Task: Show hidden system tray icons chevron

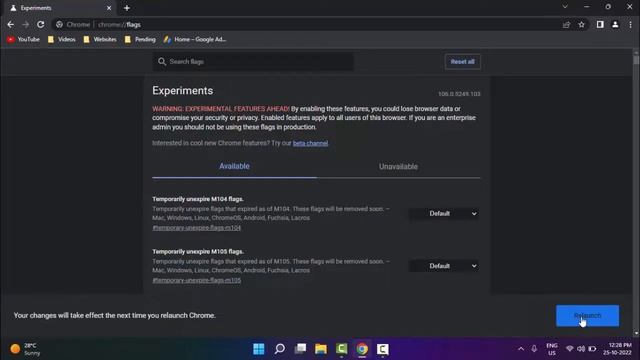Action: tap(521, 349)
